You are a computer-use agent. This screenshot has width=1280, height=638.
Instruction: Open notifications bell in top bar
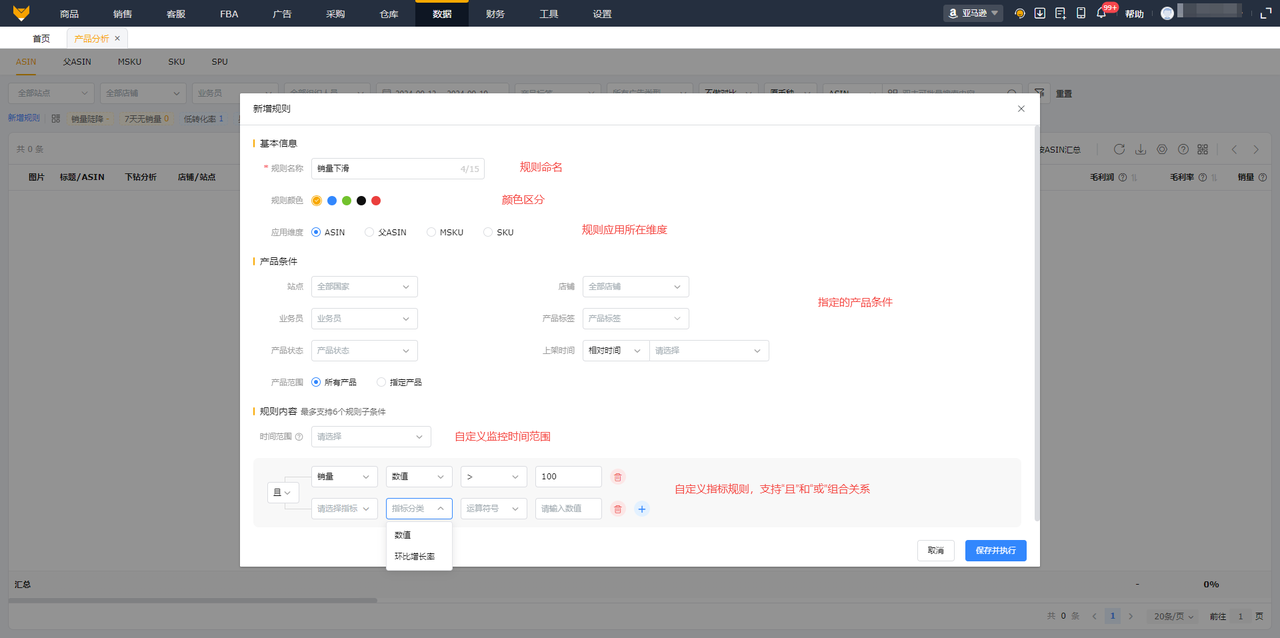1101,14
